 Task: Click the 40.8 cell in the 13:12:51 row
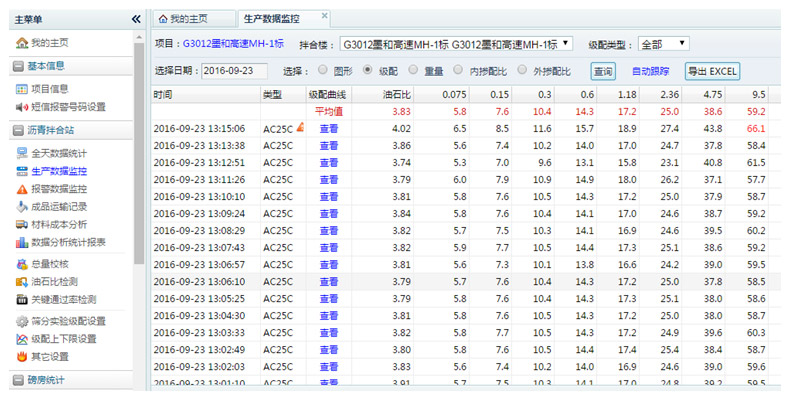point(713,162)
